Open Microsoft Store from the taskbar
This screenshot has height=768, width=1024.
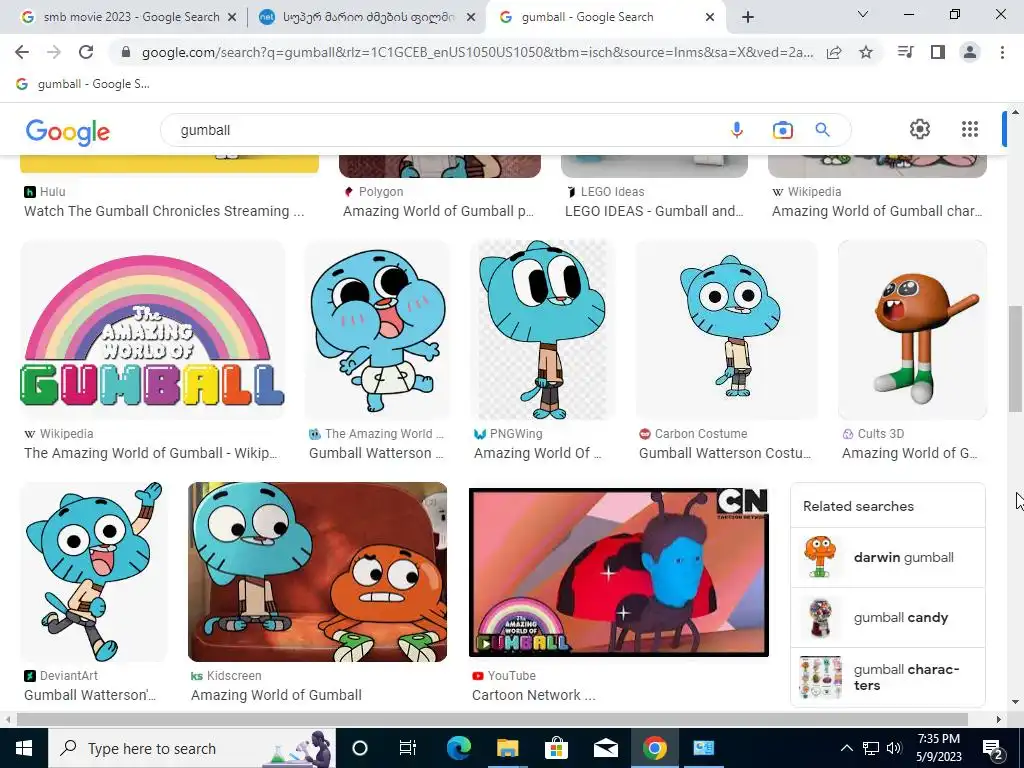pyautogui.click(x=556, y=748)
